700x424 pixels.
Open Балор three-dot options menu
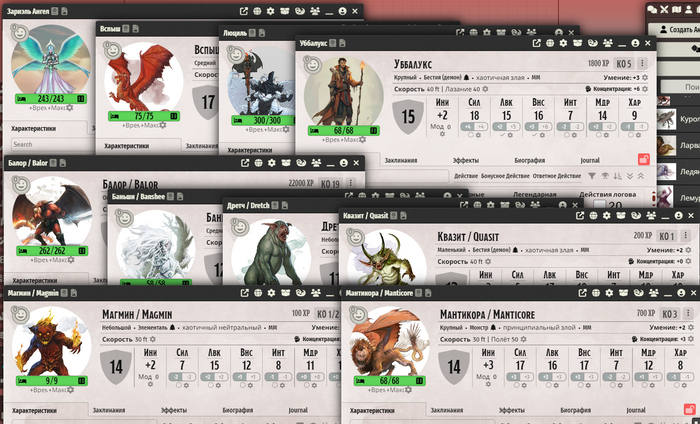point(350,183)
